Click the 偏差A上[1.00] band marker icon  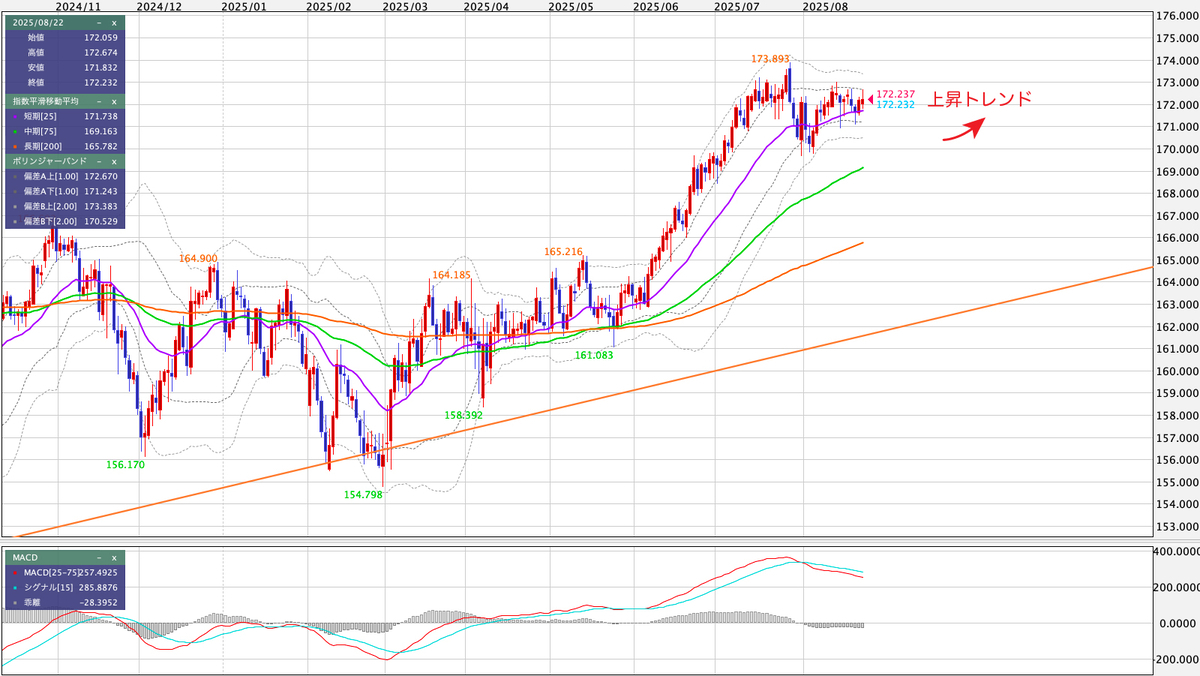click(14, 176)
